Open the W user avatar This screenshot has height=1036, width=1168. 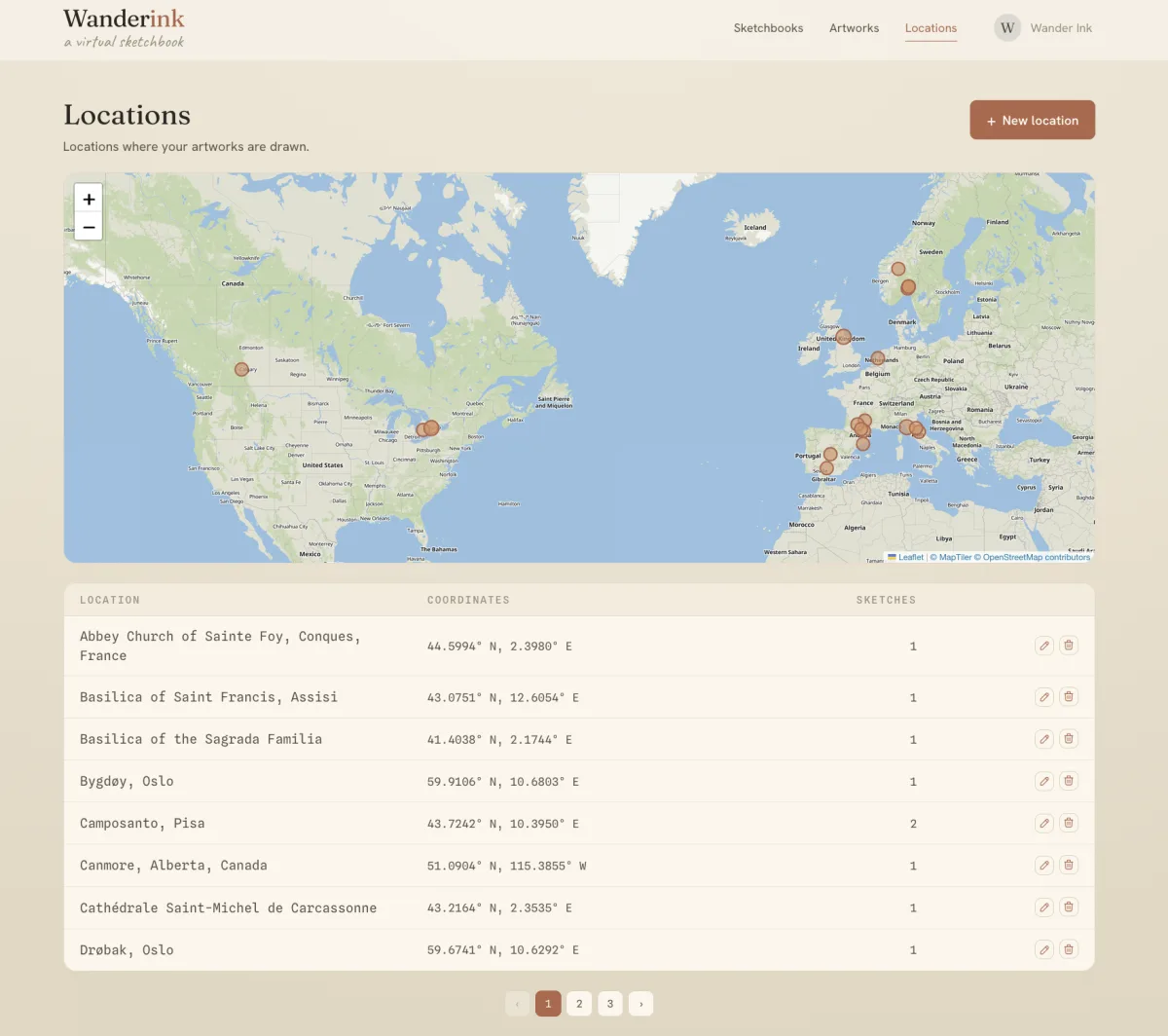tap(1007, 27)
